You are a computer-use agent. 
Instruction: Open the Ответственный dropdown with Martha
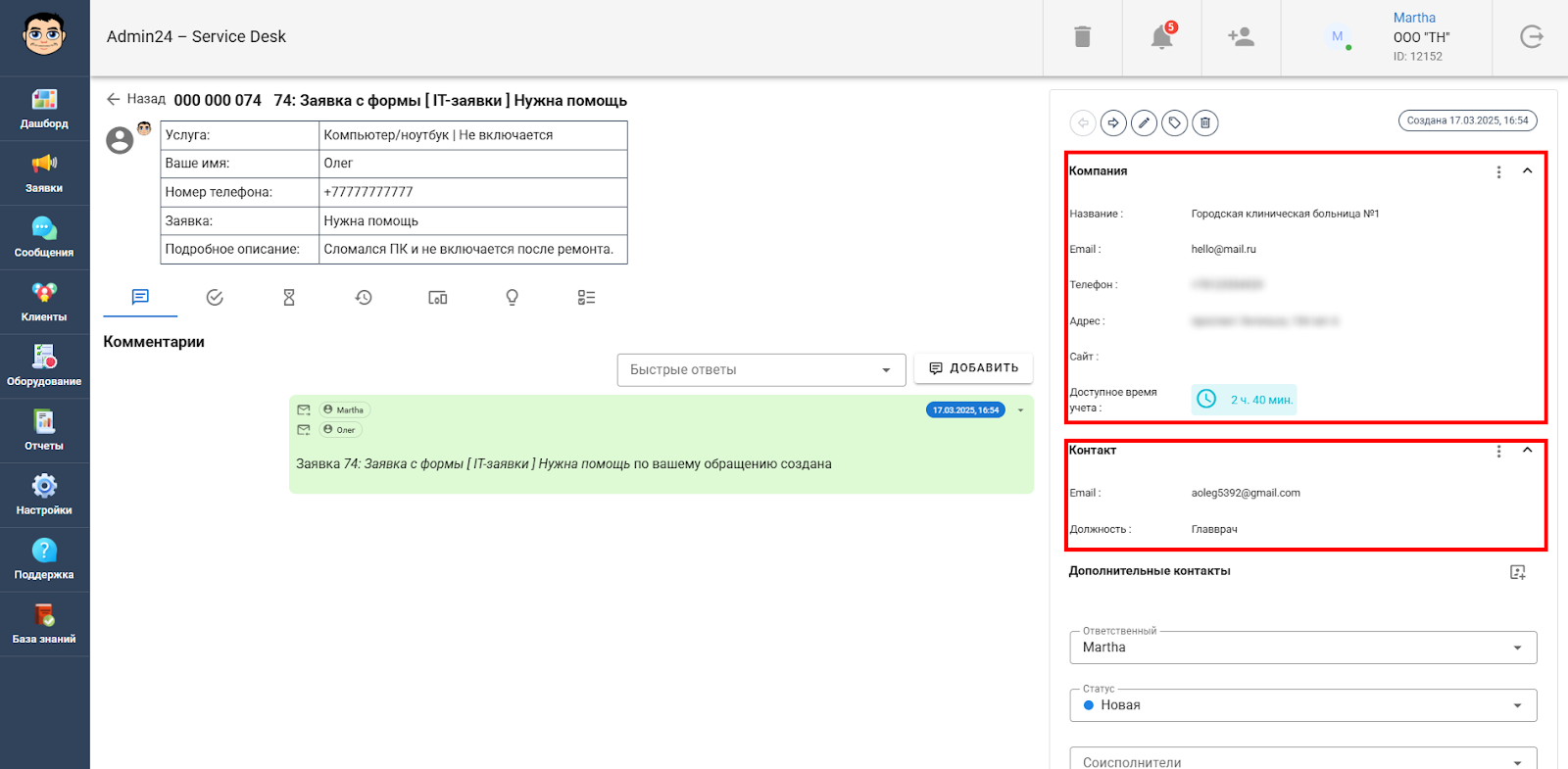[x=1303, y=648]
